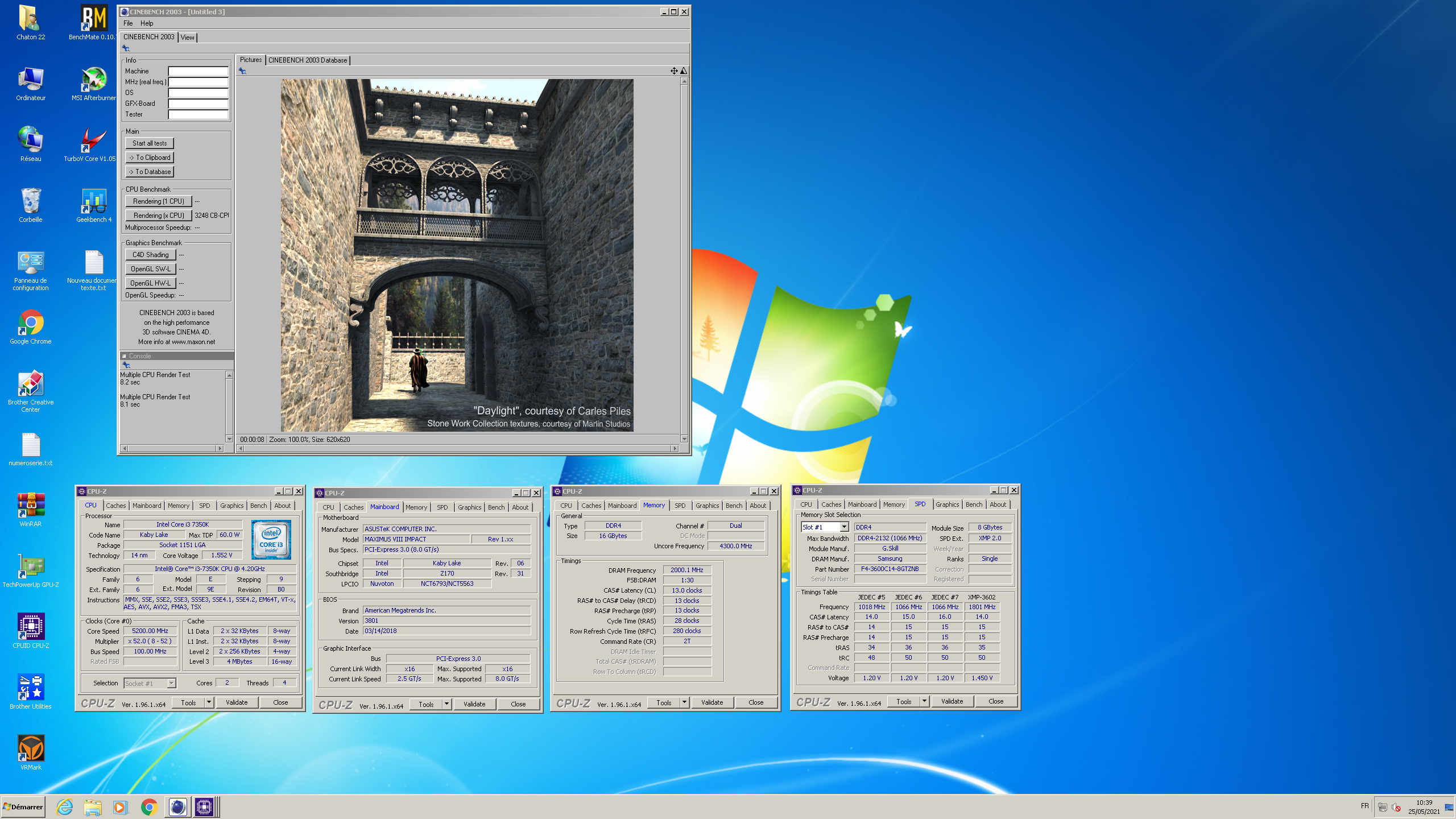Run the C4D Shading benchmark
This screenshot has height=819, width=1456.
150,255
